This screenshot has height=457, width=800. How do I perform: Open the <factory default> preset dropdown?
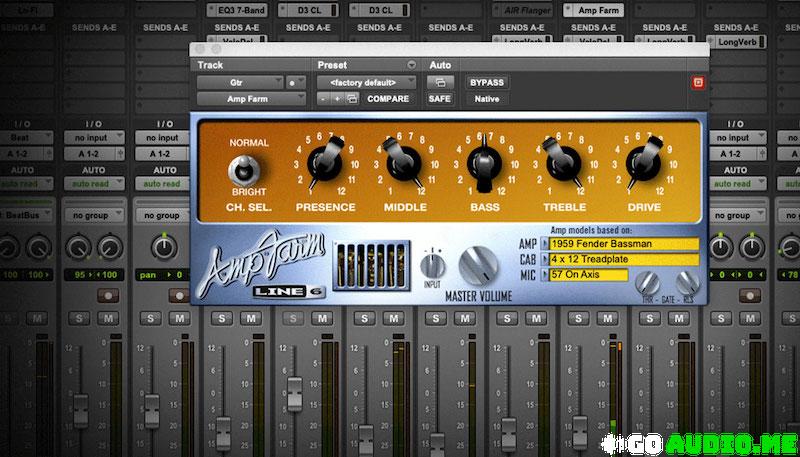pyautogui.click(x=366, y=83)
